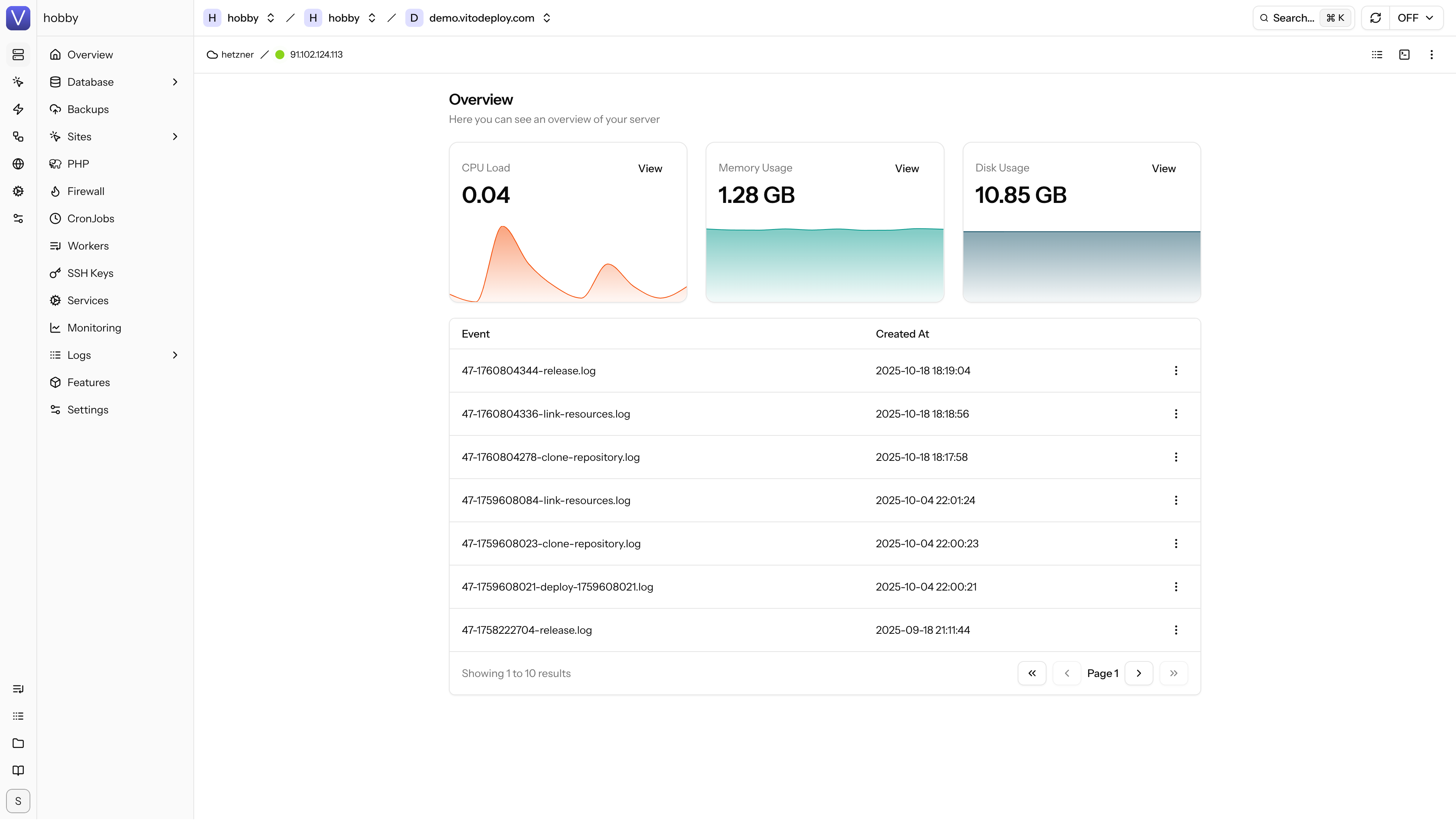Click the list logs icon in header
Image resolution: width=1456 pixels, height=820 pixels.
pyautogui.click(x=1377, y=54)
